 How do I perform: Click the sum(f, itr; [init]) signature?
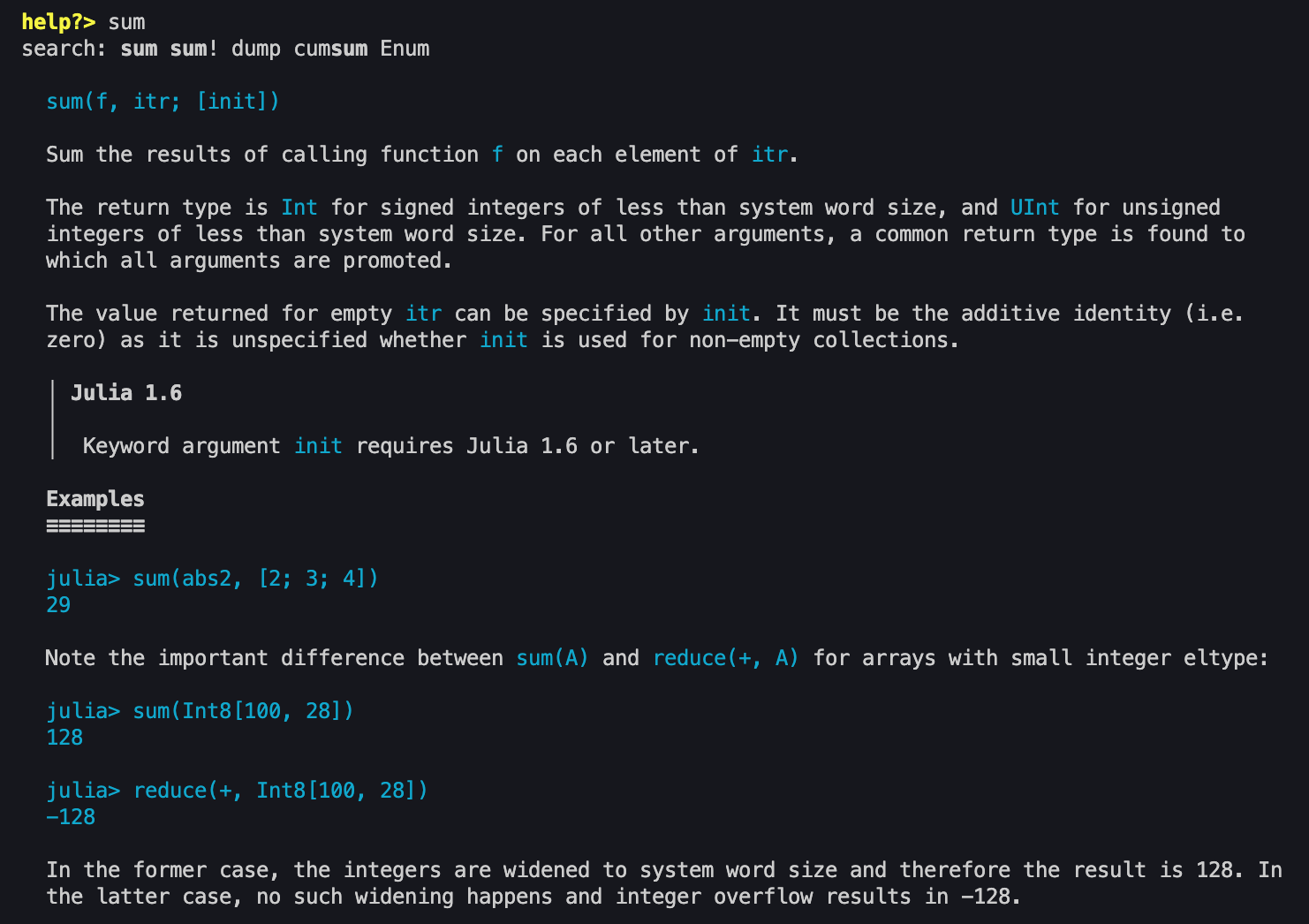[163, 102]
